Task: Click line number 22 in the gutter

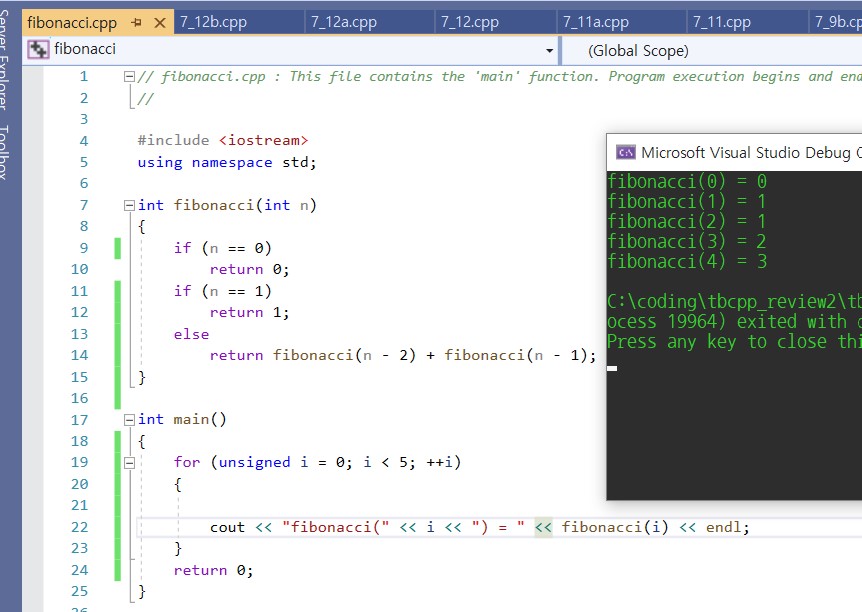Action: [x=79, y=527]
